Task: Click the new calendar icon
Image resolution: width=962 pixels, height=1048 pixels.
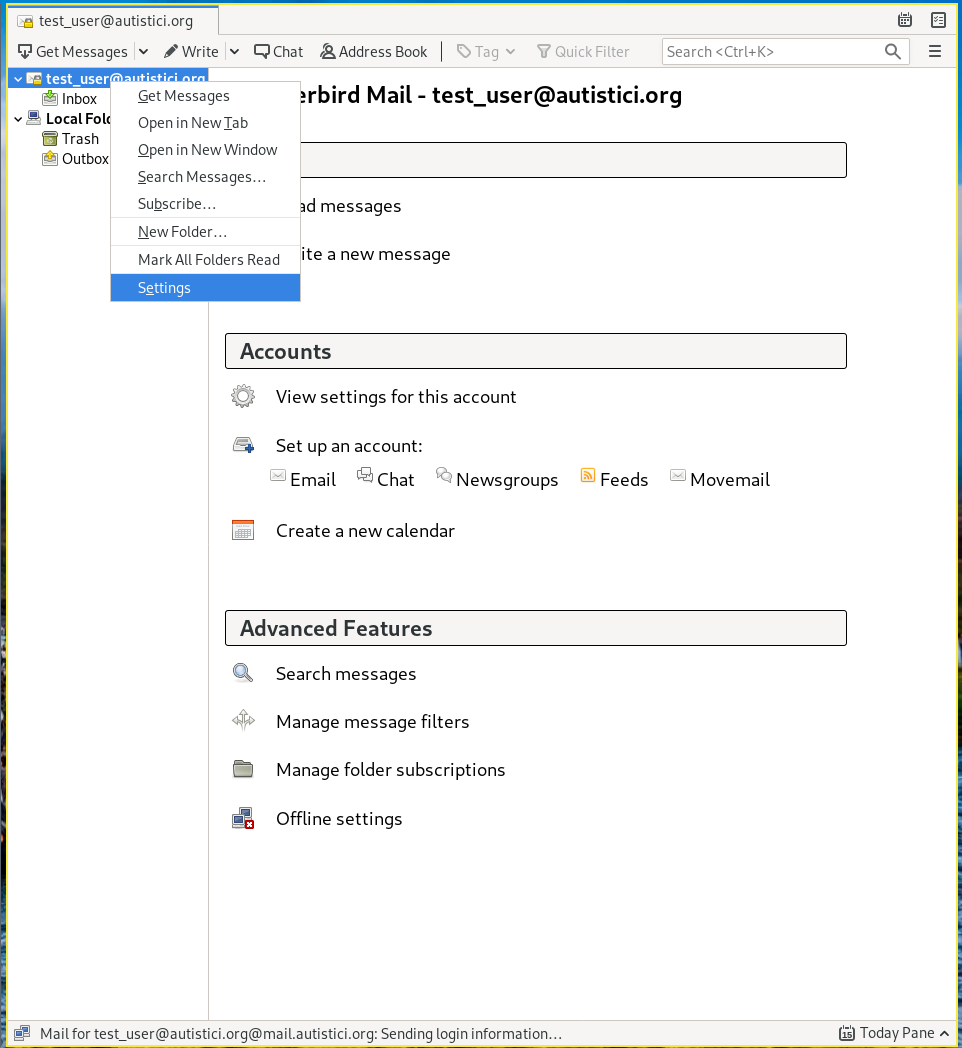Action: coord(243,530)
